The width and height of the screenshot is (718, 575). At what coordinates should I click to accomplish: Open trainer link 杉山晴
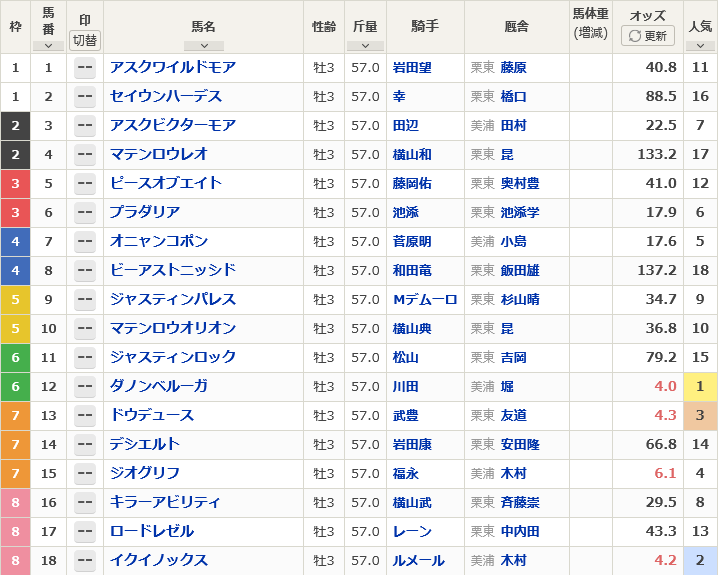520,299
